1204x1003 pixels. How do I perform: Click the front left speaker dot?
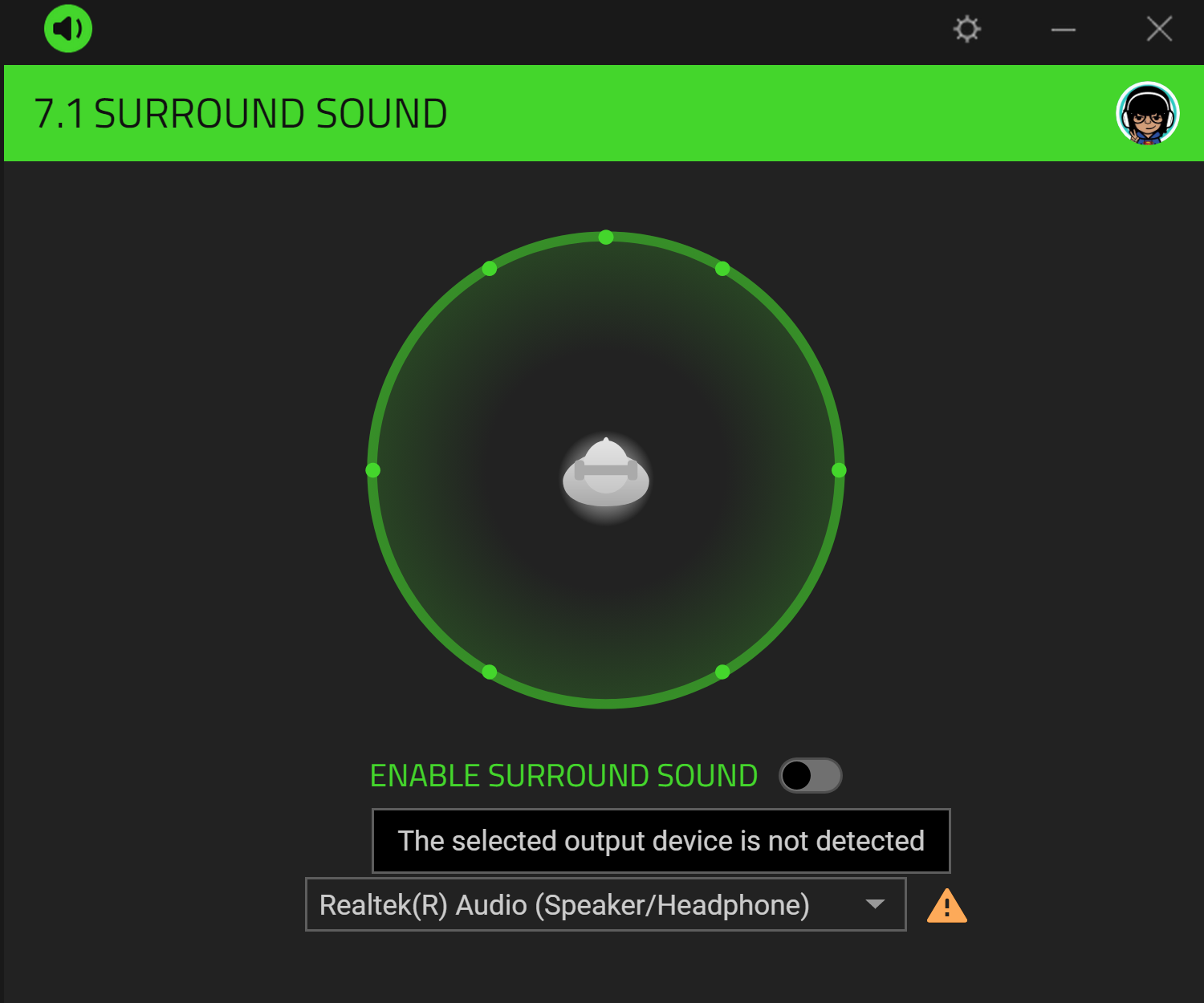coord(490,268)
